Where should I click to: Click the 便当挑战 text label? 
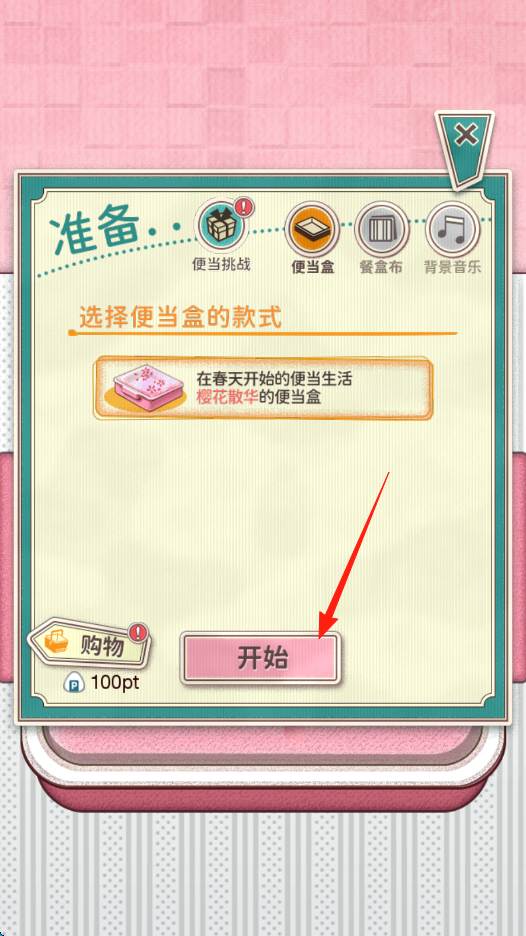[222, 264]
